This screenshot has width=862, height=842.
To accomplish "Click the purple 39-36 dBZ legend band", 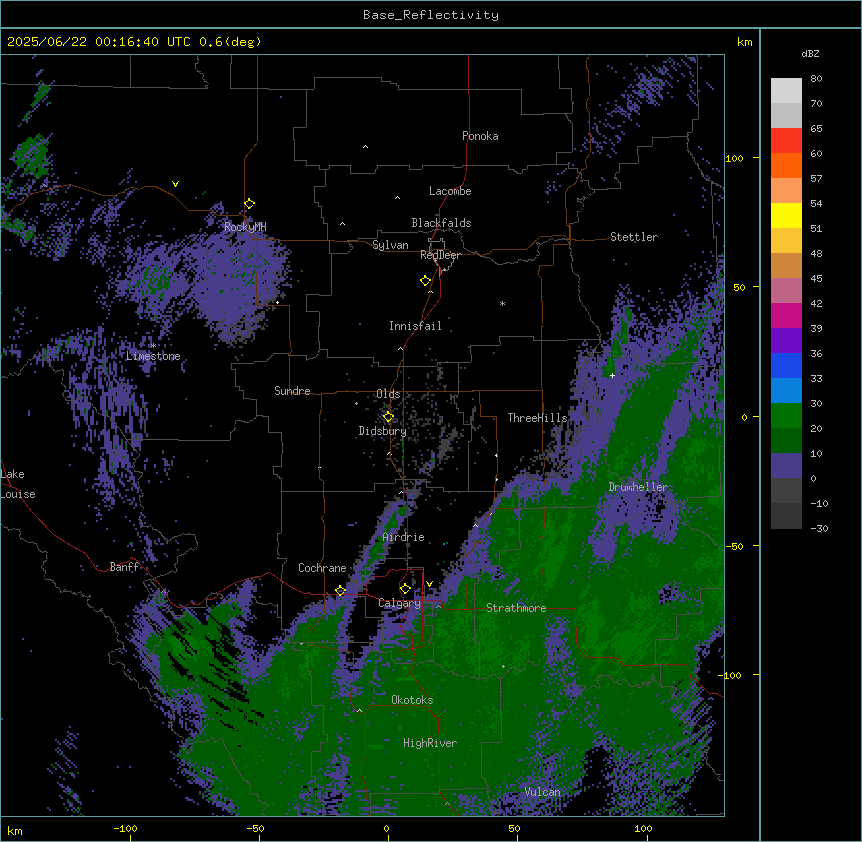I will 786,341.
